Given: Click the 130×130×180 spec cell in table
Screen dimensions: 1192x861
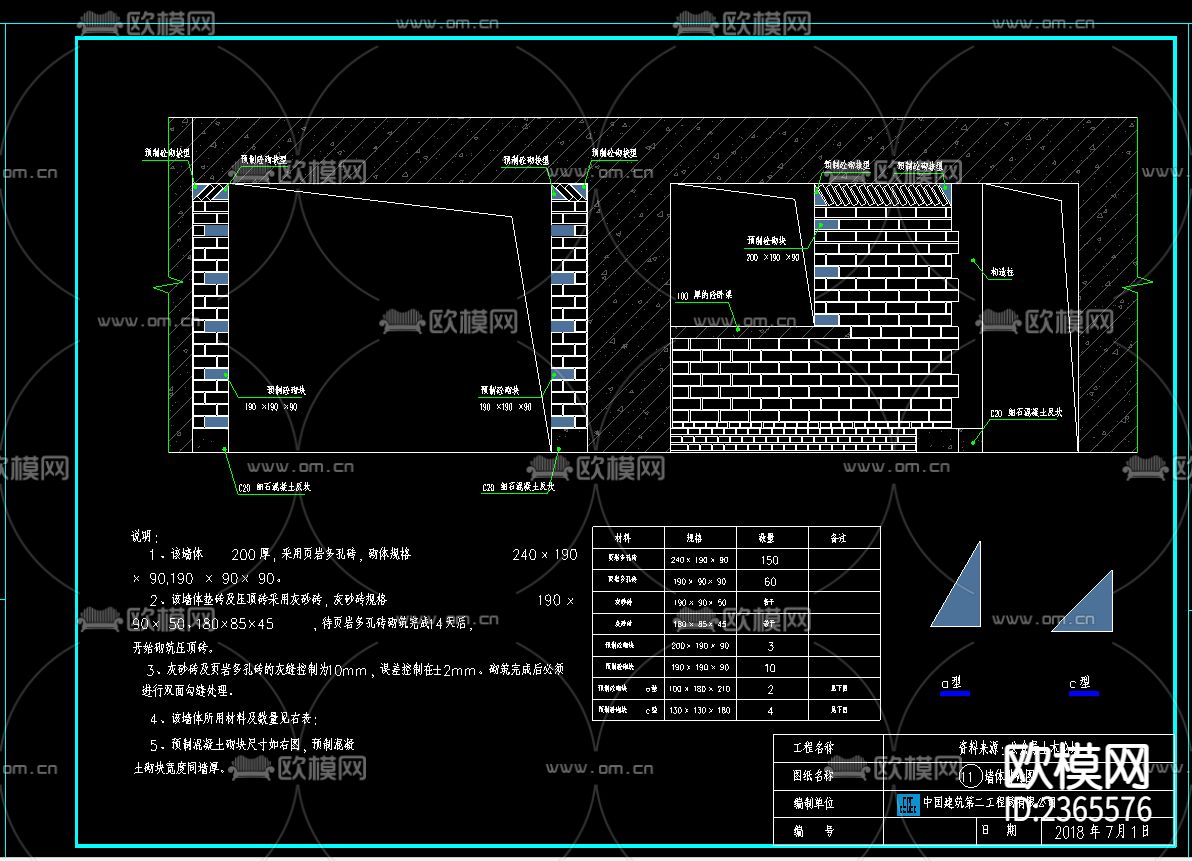Looking at the screenshot, I should [x=699, y=711].
